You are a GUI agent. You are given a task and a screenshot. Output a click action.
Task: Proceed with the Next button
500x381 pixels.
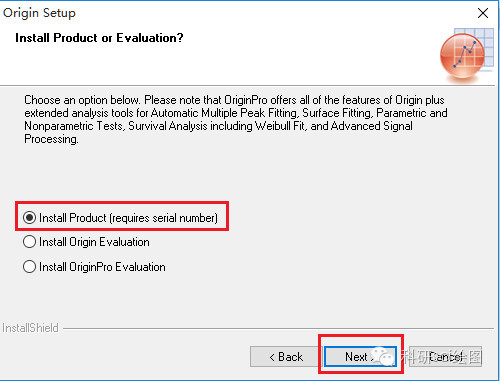click(x=360, y=357)
